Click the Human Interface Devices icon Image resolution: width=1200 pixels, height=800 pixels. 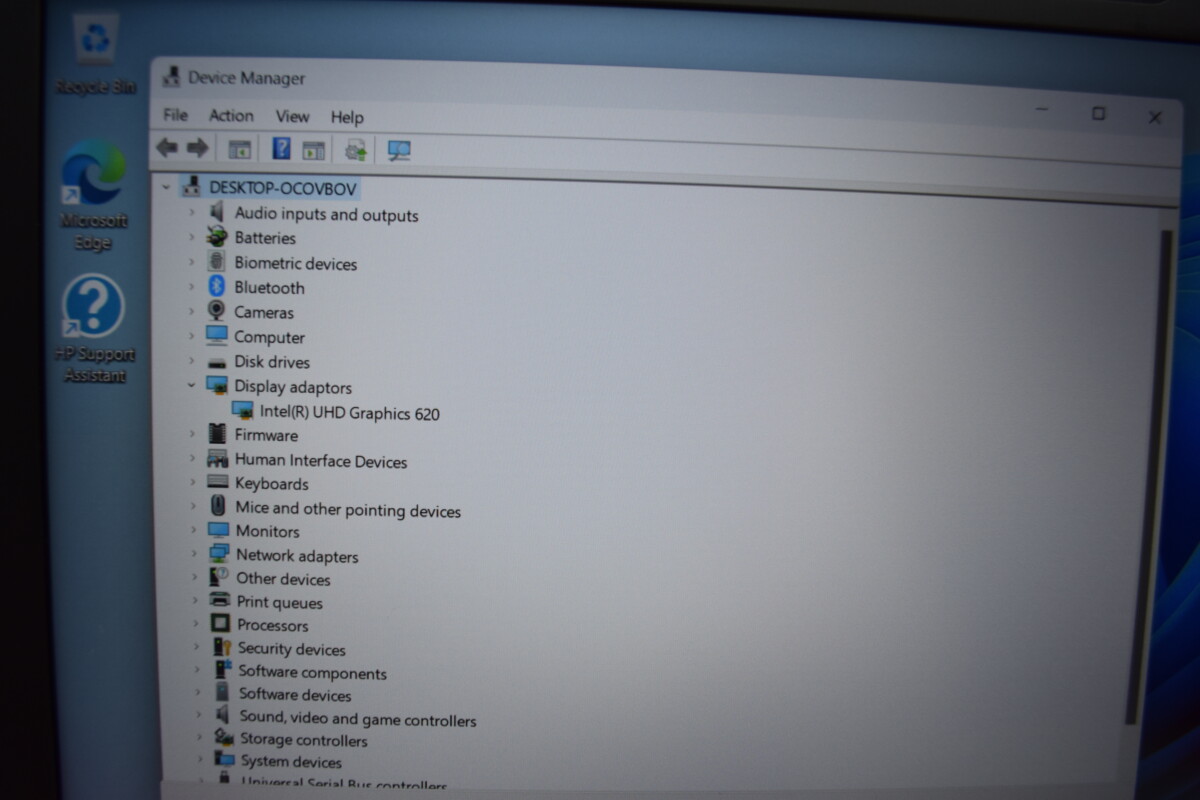point(218,460)
